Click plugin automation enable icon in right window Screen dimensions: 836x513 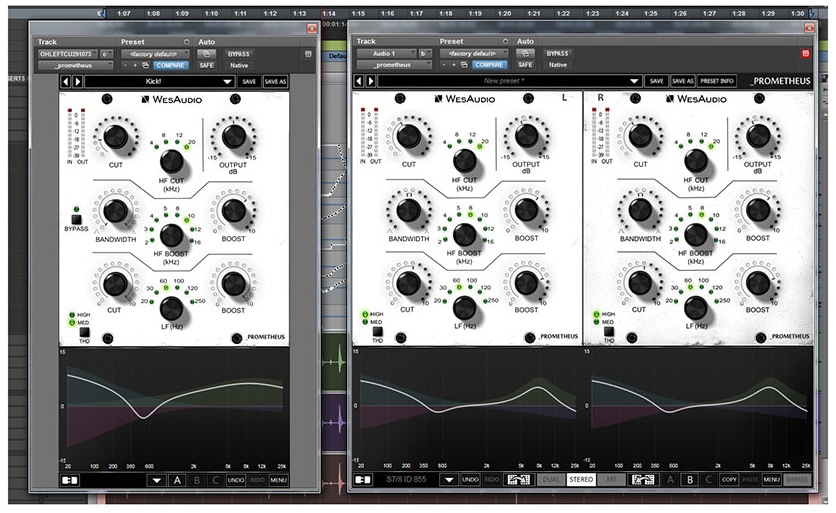point(525,53)
